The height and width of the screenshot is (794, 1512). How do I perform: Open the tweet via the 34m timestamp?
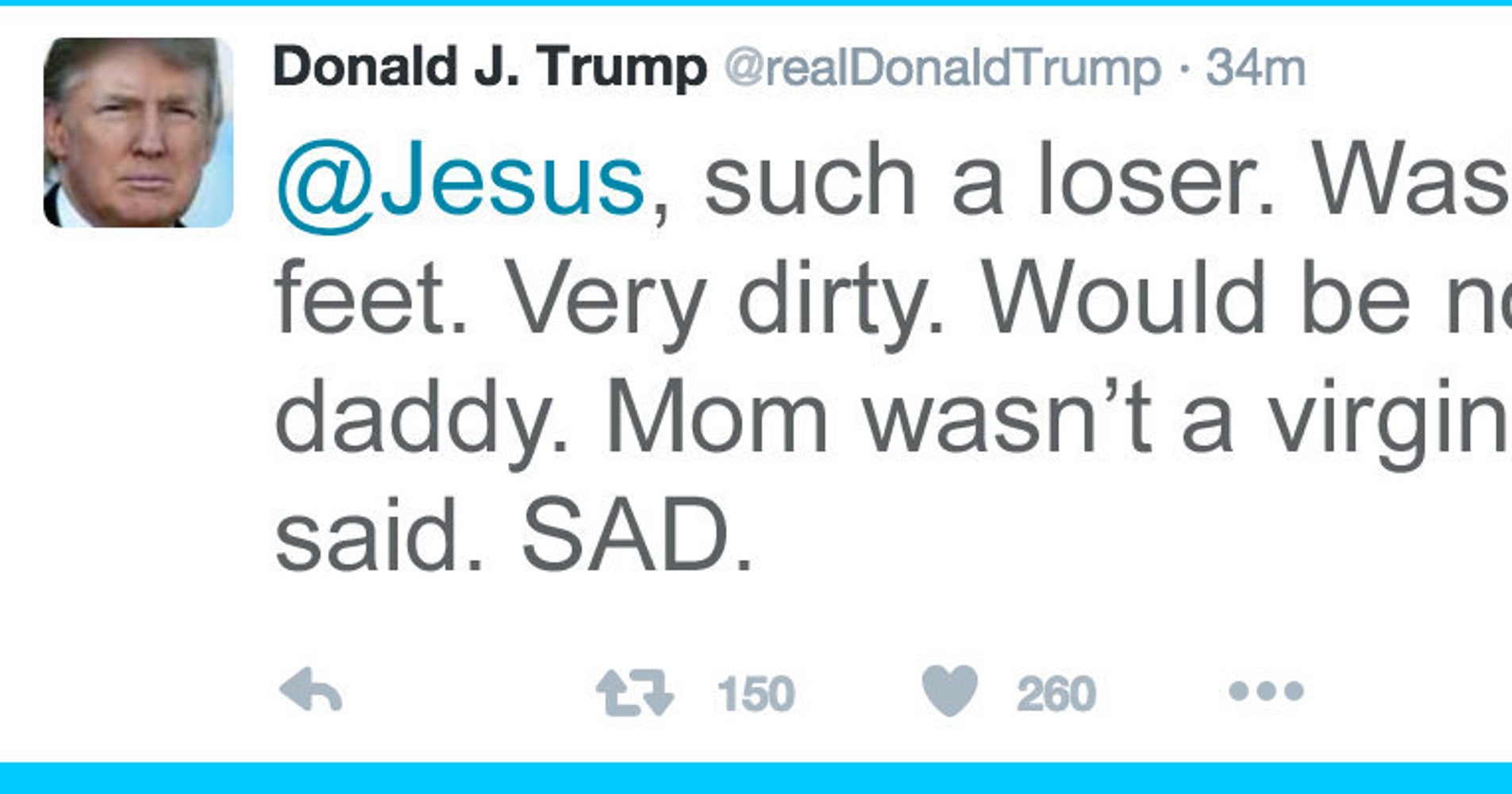pyautogui.click(x=1258, y=67)
